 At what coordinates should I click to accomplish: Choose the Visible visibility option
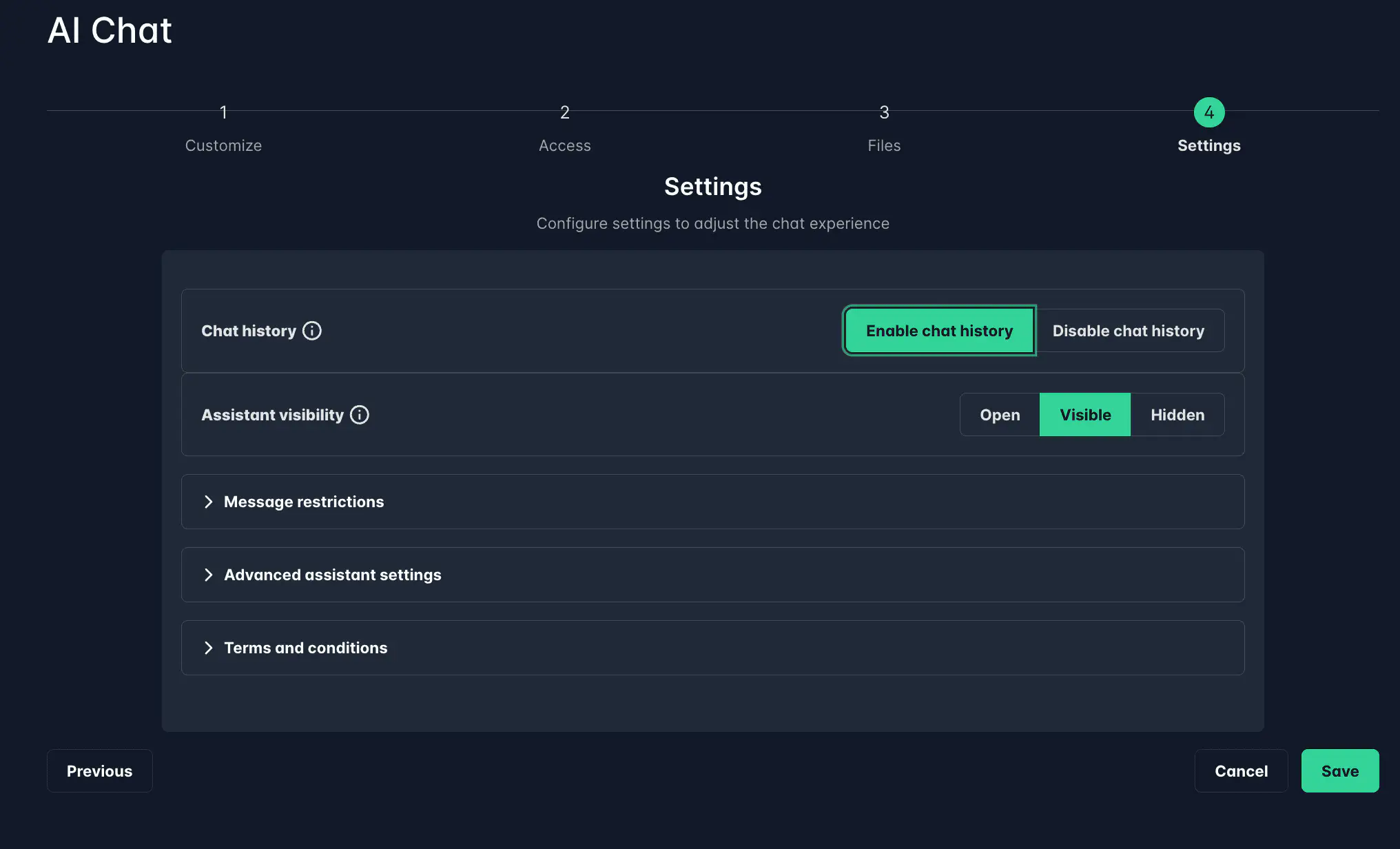pyautogui.click(x=1085, y=415)
